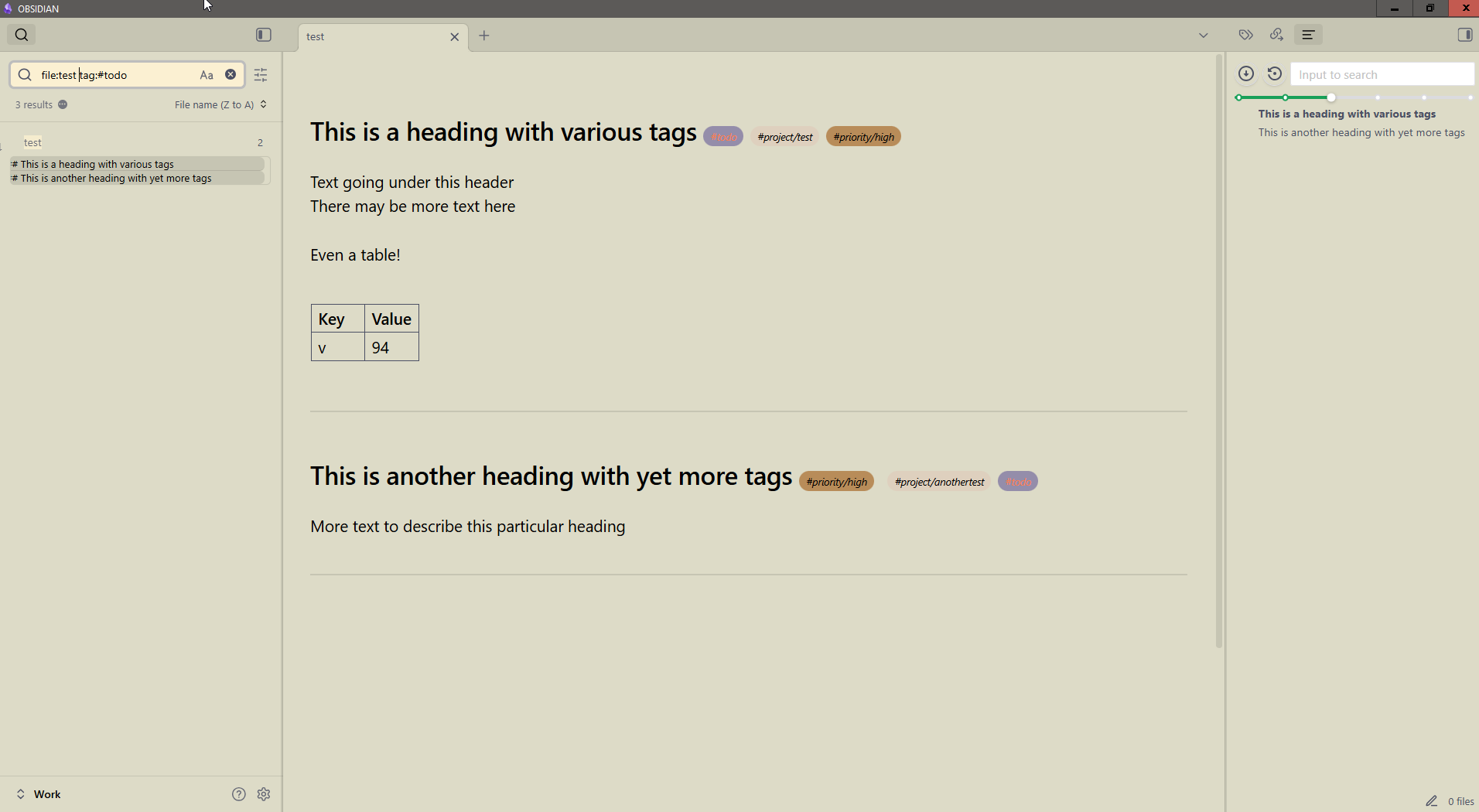Reset the graph view with the refresh icon
Screen dimensions: 1479x812
tap(1274, 73)
